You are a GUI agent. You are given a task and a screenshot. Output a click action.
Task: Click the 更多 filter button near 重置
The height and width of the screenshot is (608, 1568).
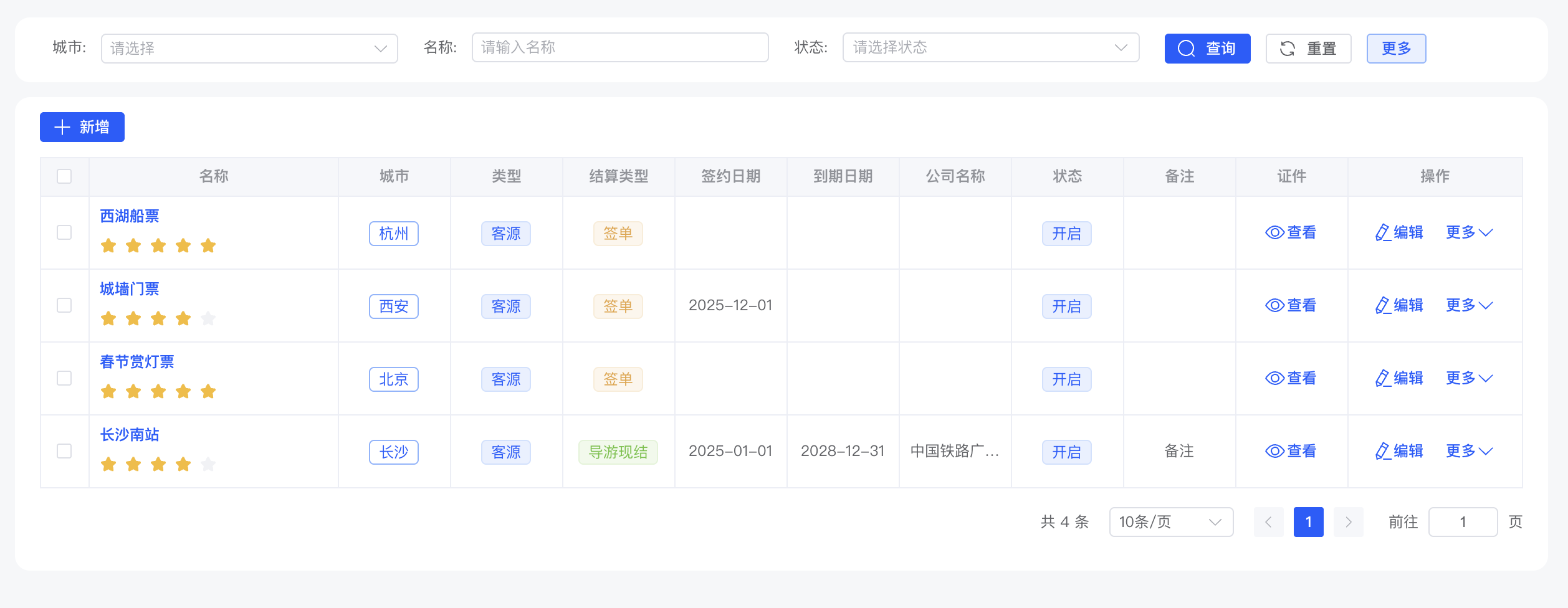[1396, 48]
